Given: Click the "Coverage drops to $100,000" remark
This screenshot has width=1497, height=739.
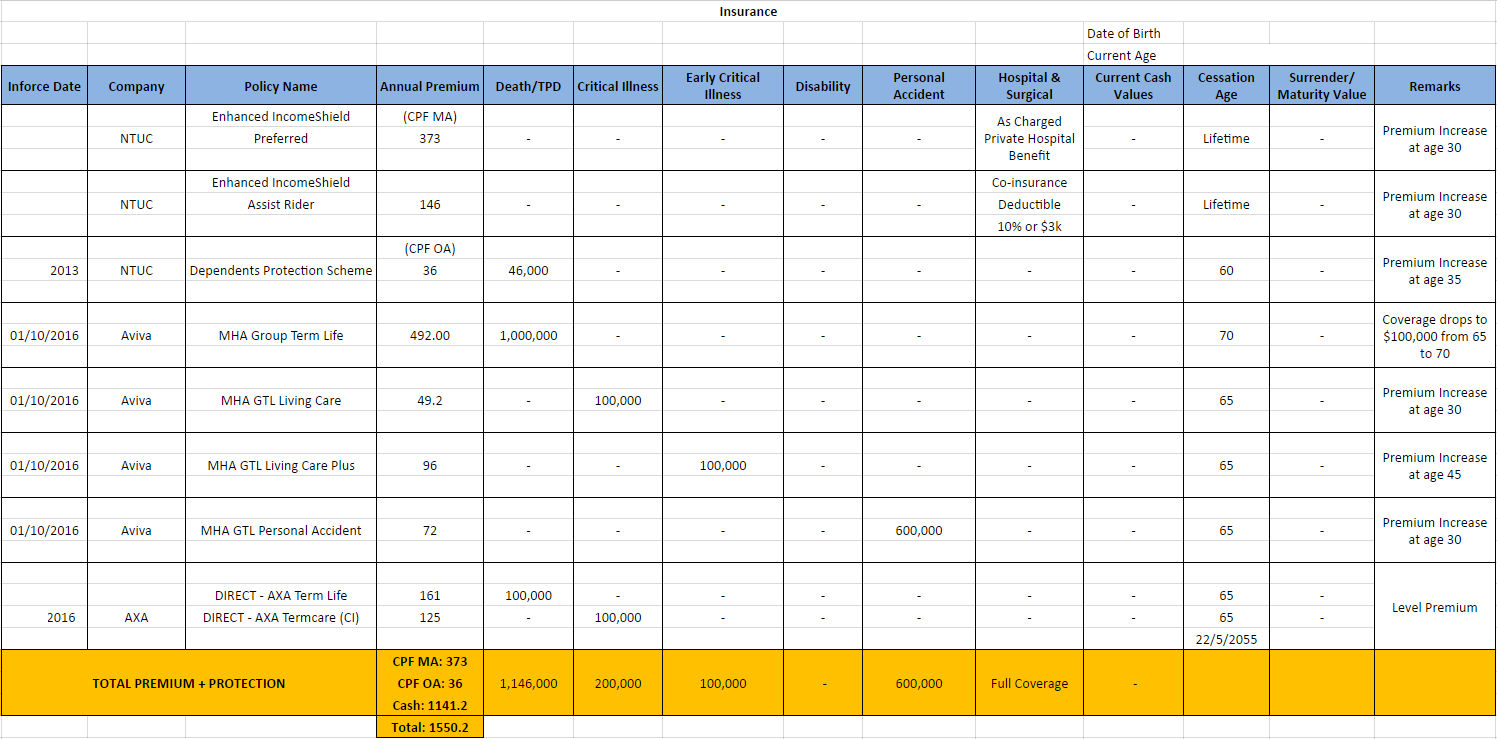Looking at the screenshot, I should point(1435,336).
